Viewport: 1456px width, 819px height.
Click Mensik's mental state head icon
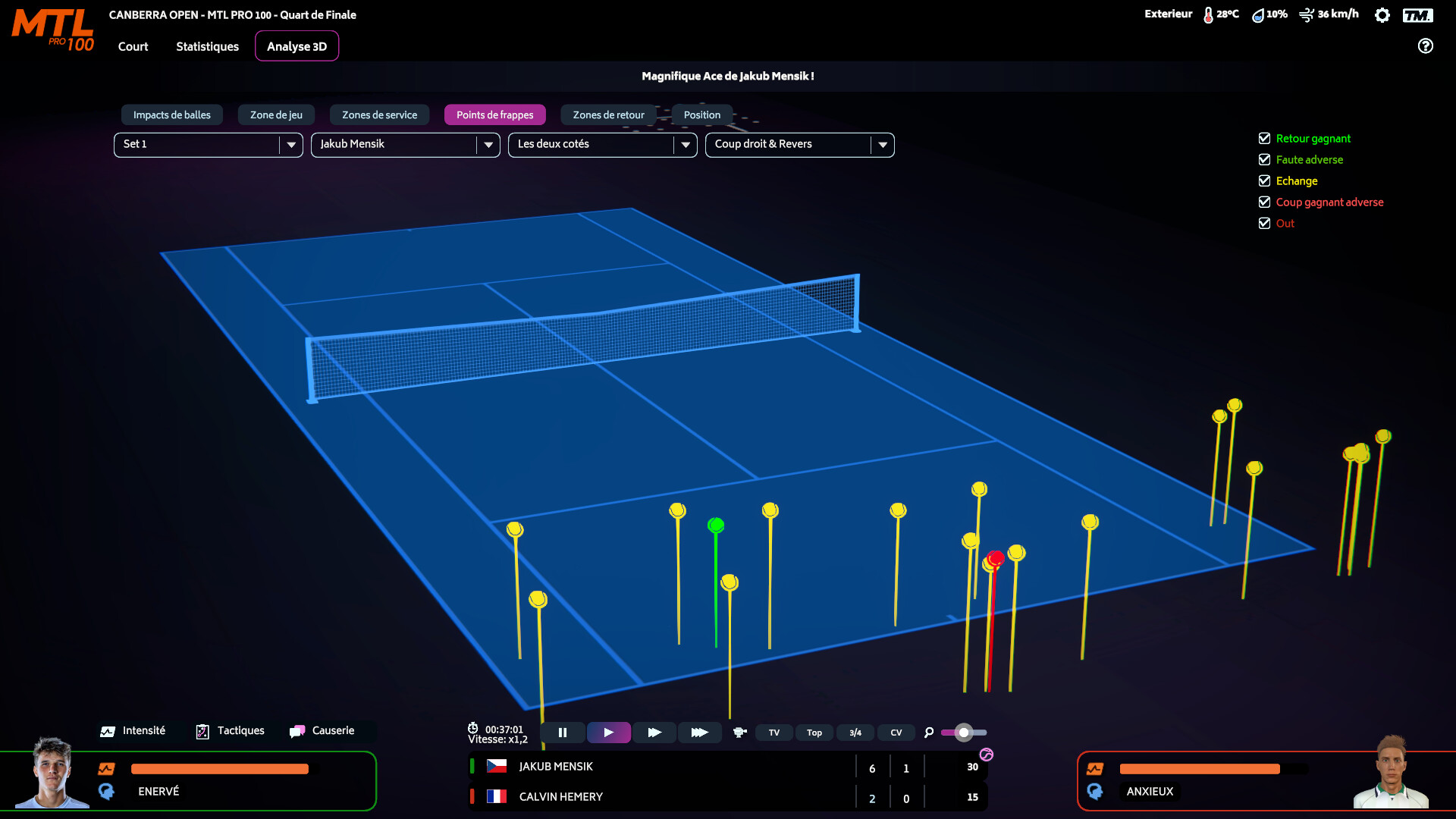coord(106,792)
